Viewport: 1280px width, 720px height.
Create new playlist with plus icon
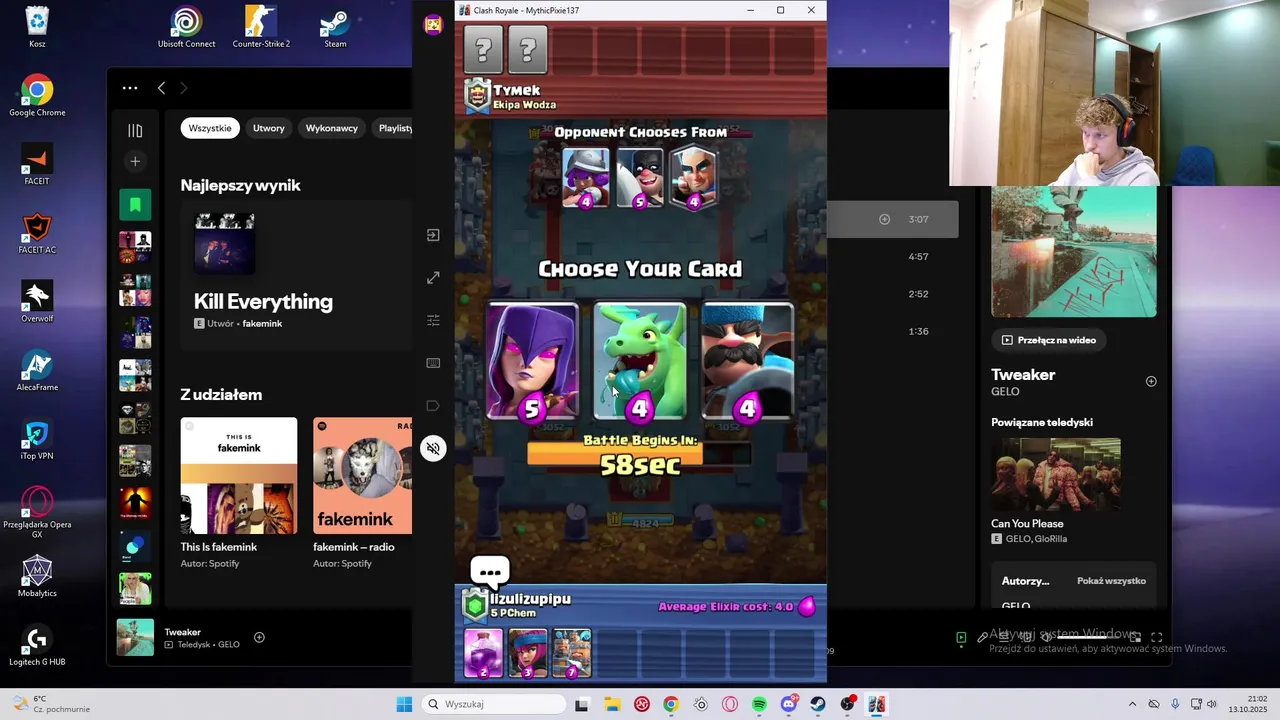pos(135,161)
